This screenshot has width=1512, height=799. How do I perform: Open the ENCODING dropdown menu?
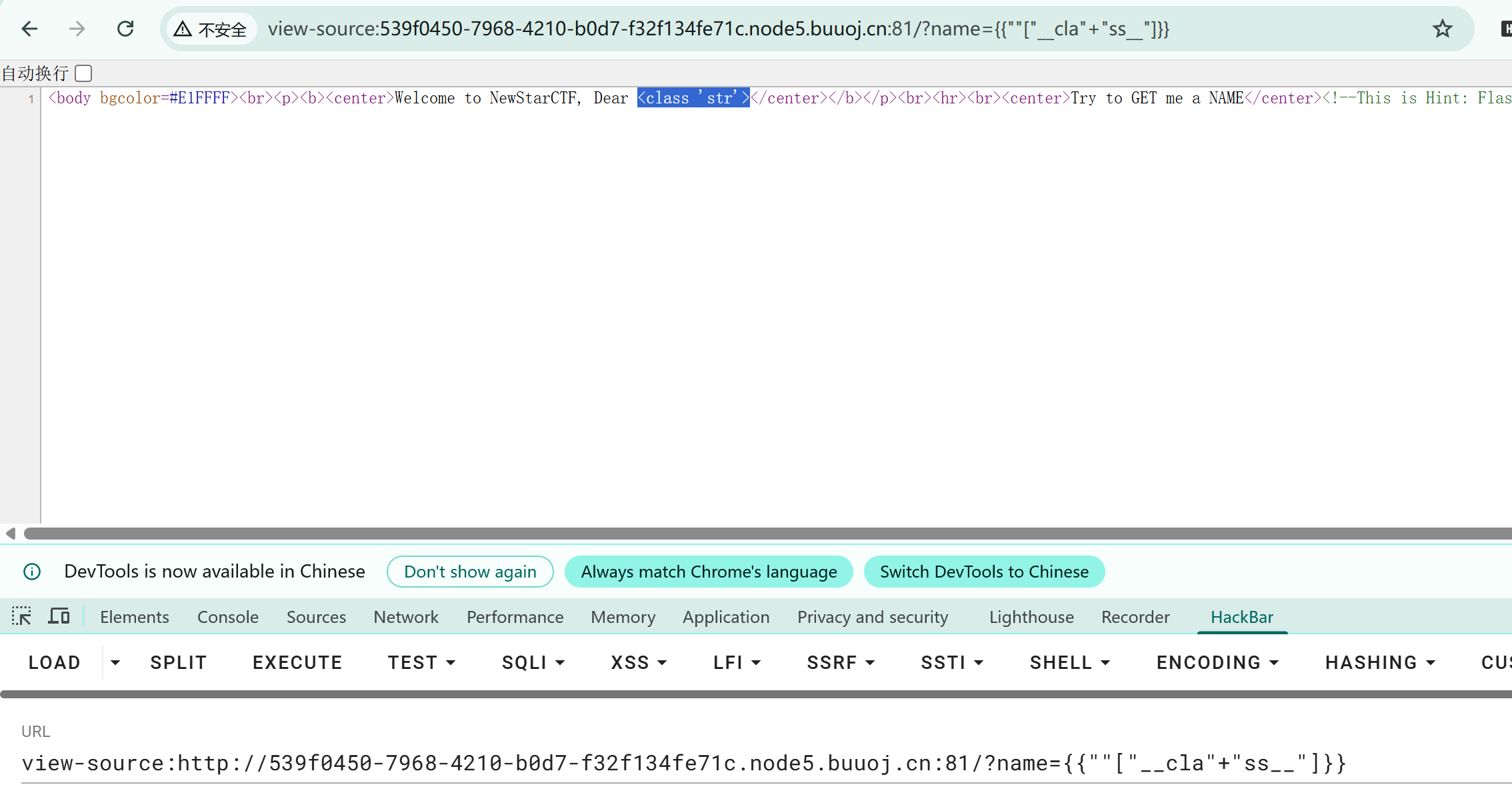pos(1217,662)
